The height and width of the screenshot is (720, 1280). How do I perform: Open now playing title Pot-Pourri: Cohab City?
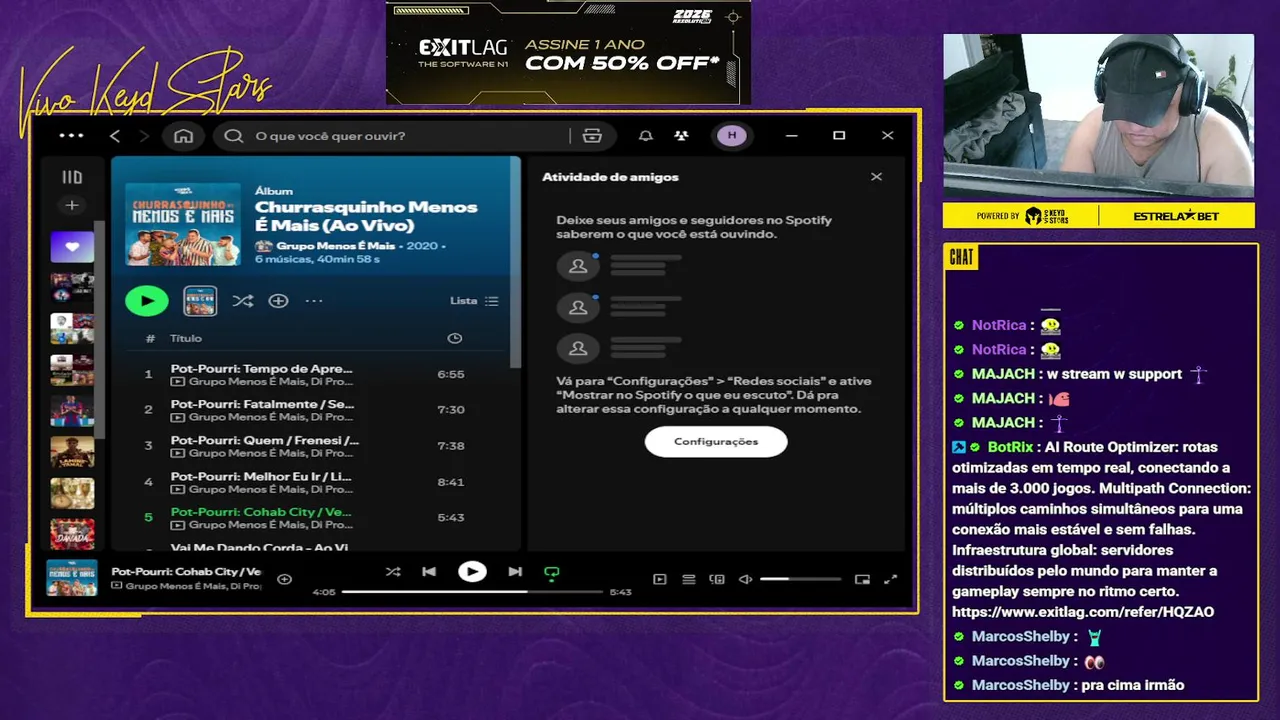(186, 572)
